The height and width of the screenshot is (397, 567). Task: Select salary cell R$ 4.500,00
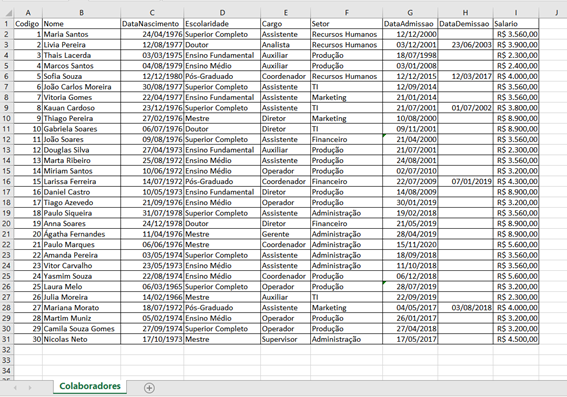pyautogui.click(x=516, y=339)
